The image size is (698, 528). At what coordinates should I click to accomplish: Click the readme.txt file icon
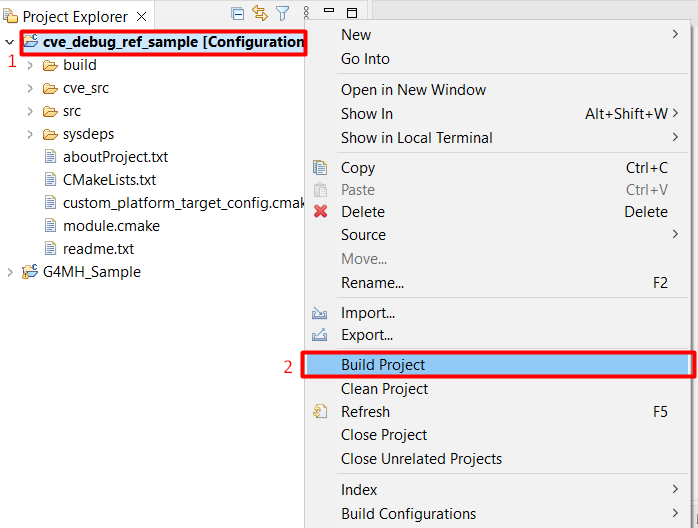[x=51, y=249]
